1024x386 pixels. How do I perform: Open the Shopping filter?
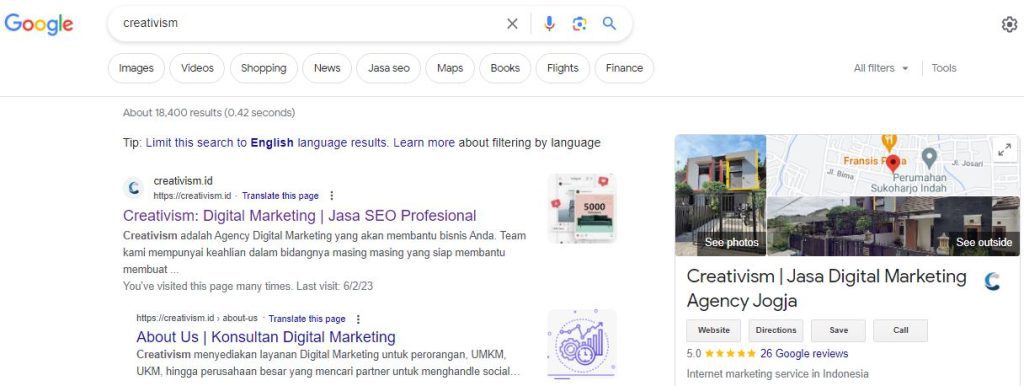point(263,68)
